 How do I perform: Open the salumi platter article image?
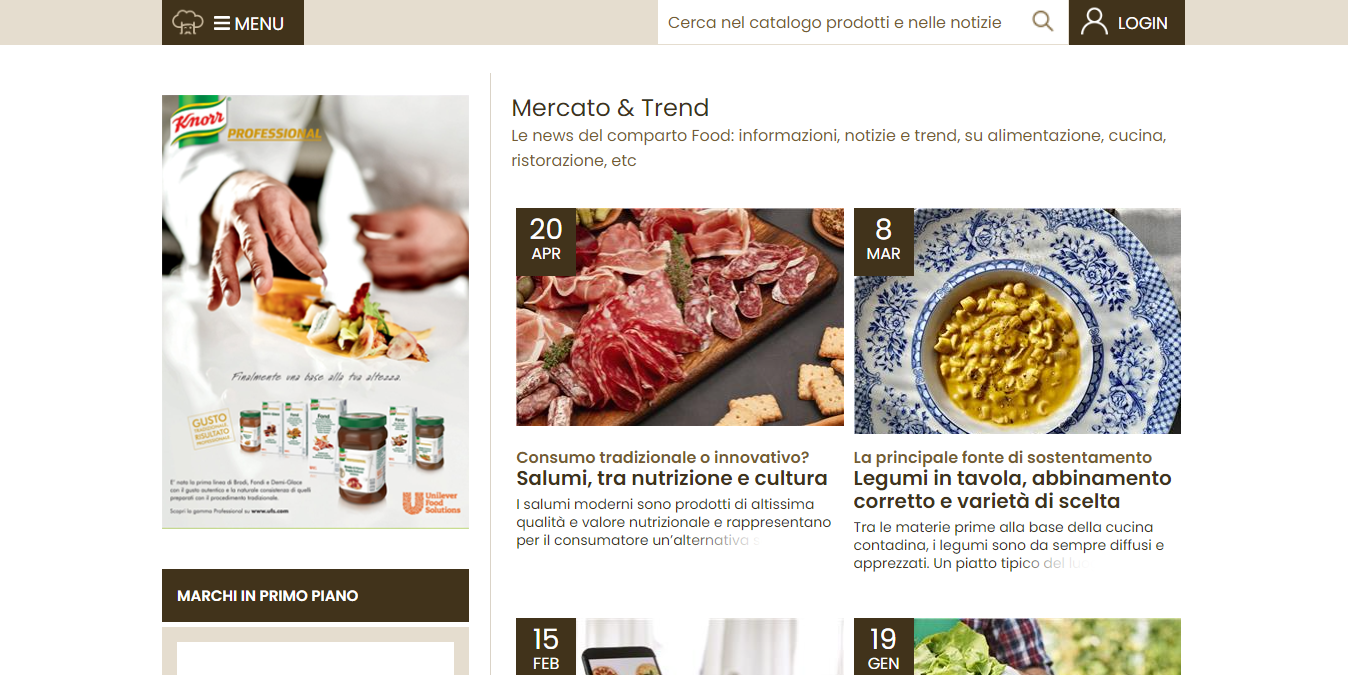click(x=680, y=317)
